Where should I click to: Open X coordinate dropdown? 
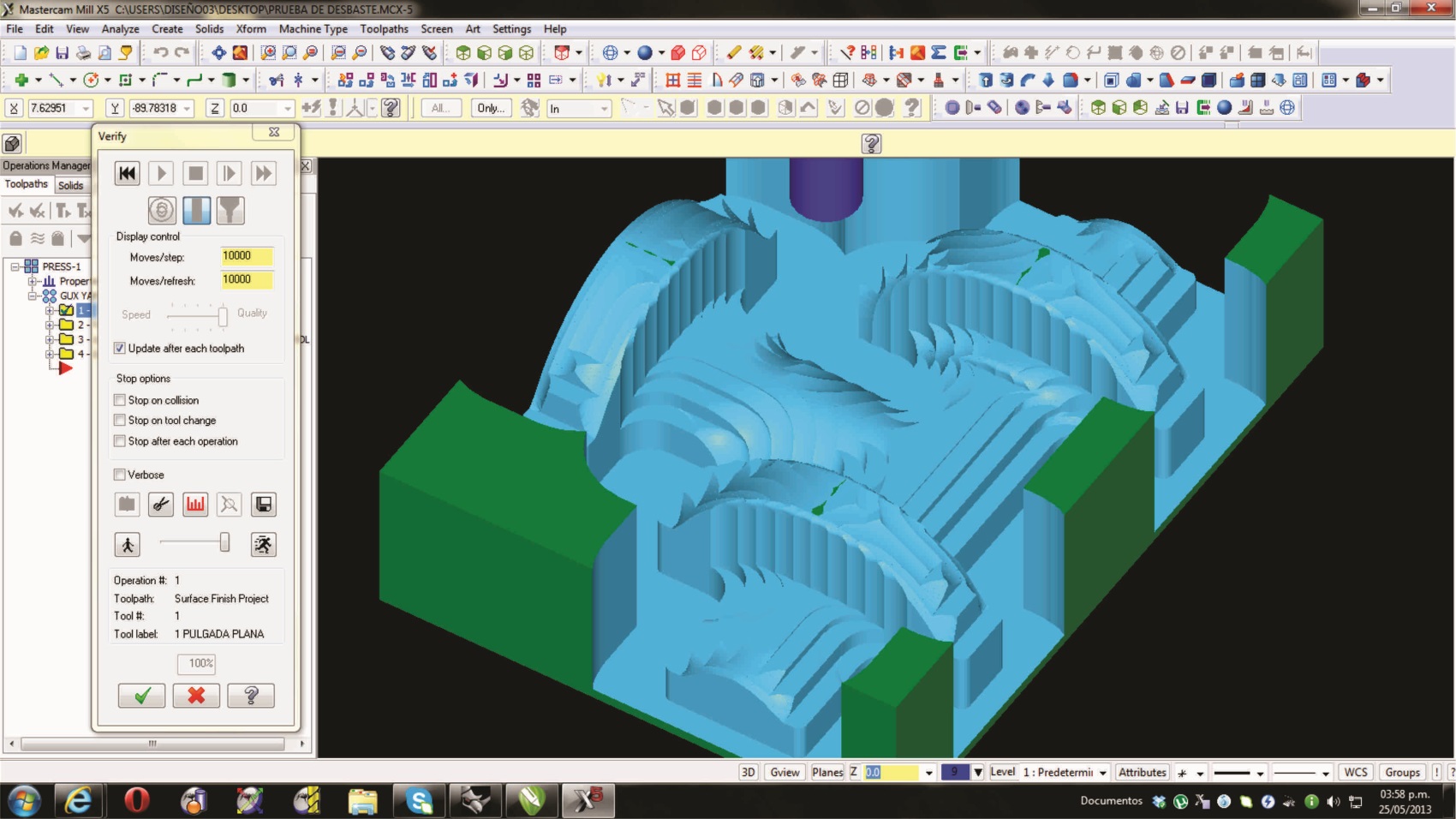point(86,109)
